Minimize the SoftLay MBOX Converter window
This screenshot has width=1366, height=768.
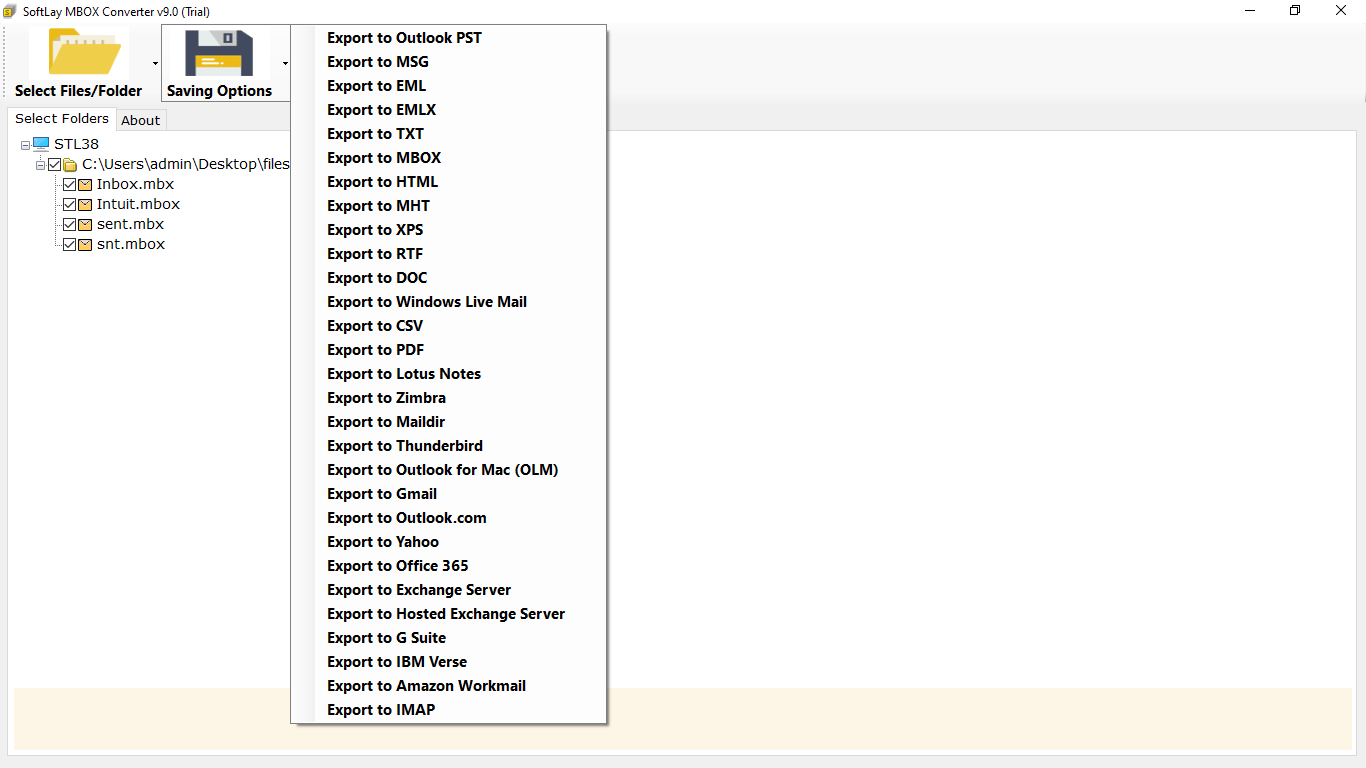click(1250, 11)
